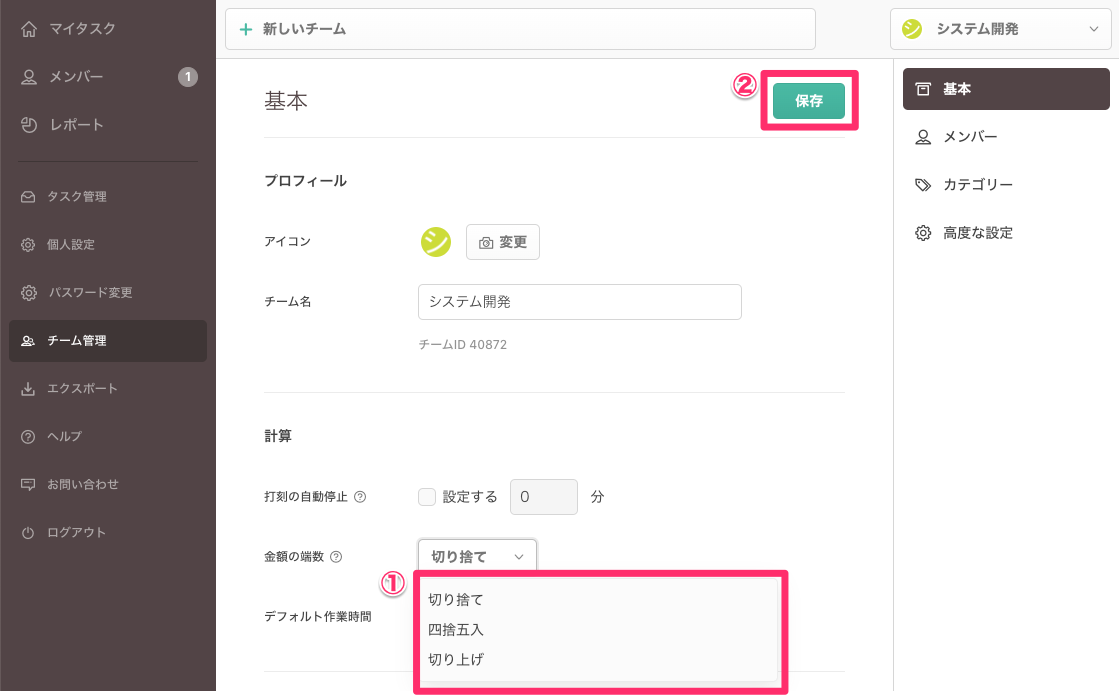Image resolution: width=1119 pixels, height=695 pixels.
Task: Click the 新しいチーム add team bar
Action: click(520, 29)
